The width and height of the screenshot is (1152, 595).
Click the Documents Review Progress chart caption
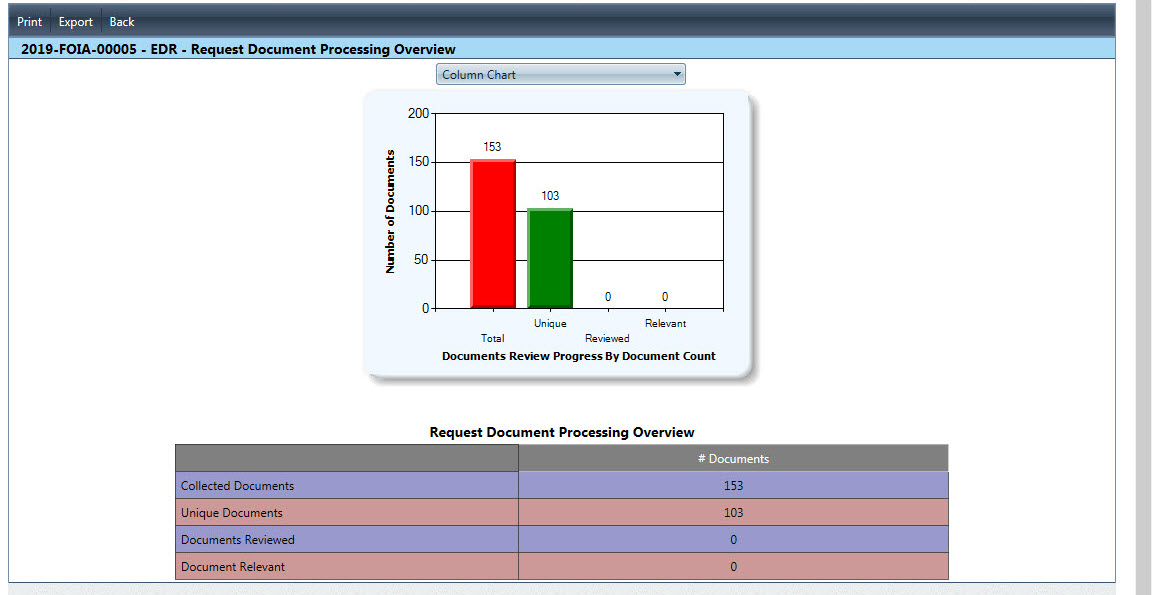pyautogui.click(x=578, y=356)
